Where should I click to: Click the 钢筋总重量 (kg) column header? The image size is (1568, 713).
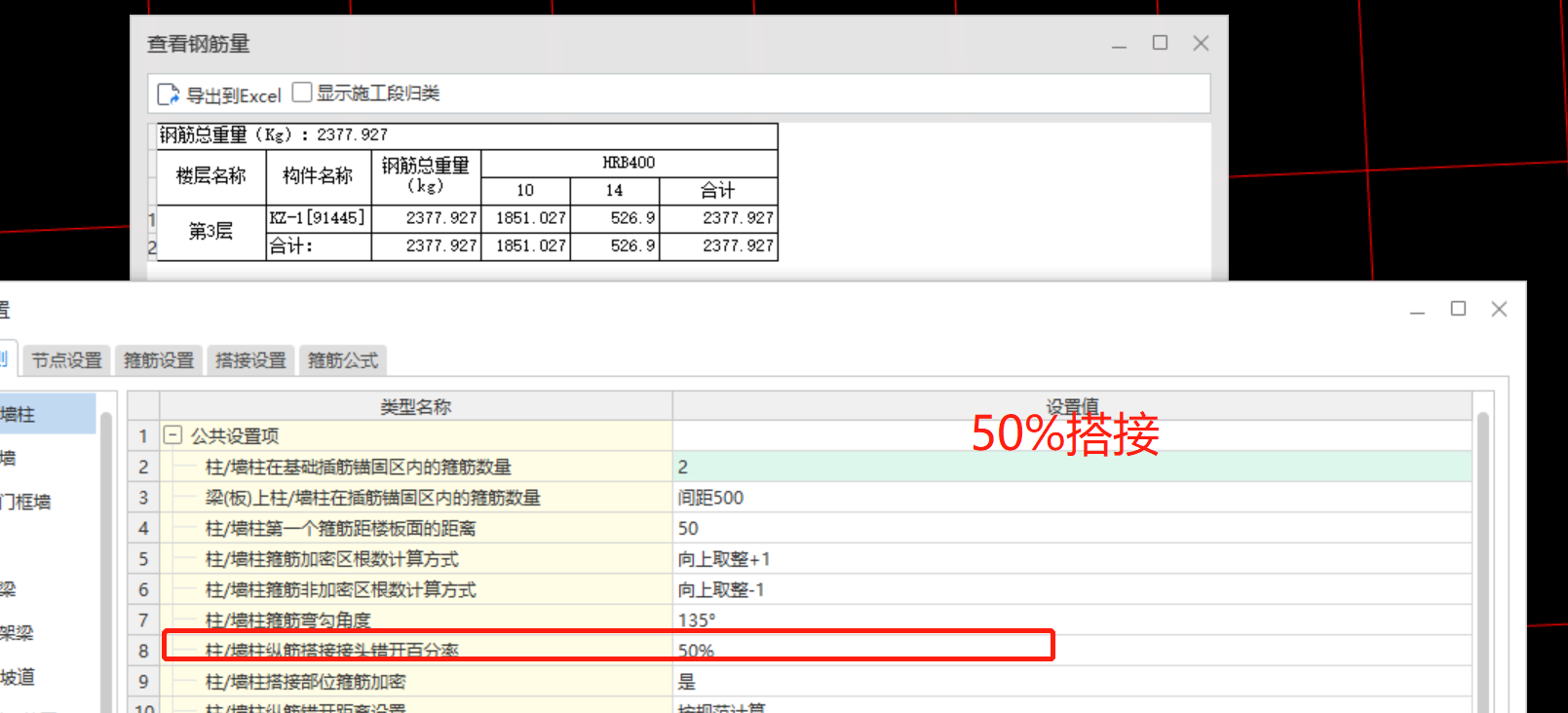pos(425,176)
